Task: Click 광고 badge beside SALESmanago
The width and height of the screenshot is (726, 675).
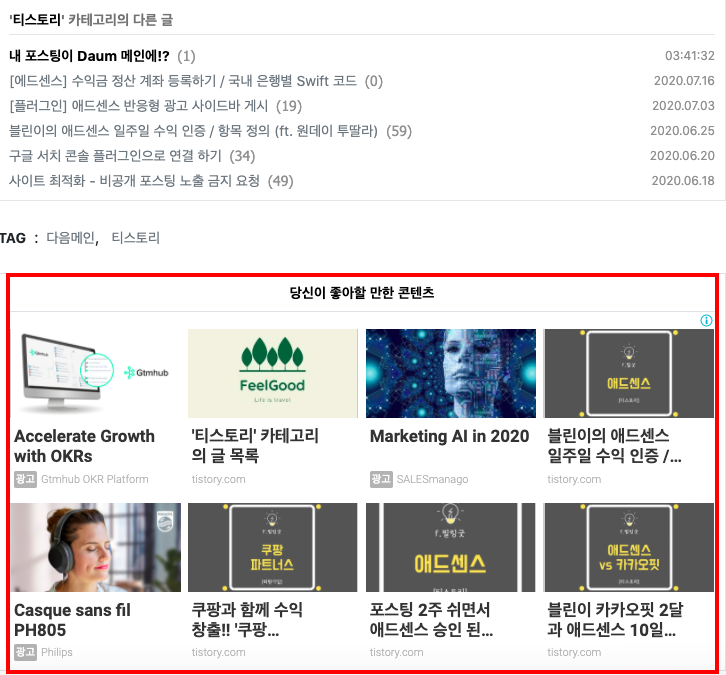Action: 381,479
